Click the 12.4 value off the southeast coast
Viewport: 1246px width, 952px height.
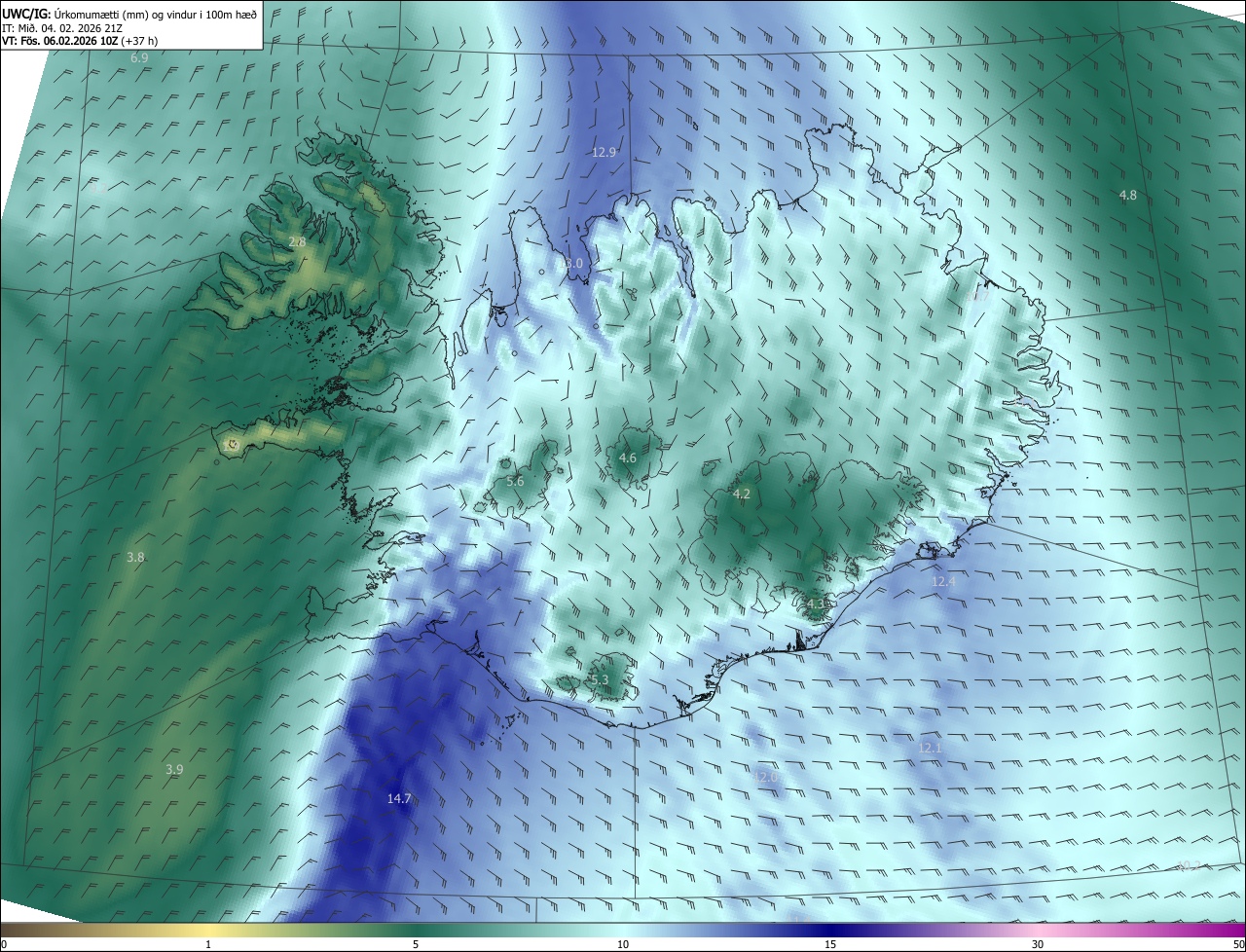tap(943, 581)
